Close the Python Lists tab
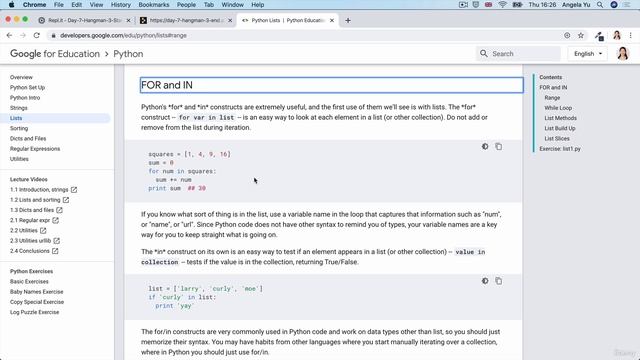Image resolution: width=640 pixels, height=360 pixels. click(332, 20)
